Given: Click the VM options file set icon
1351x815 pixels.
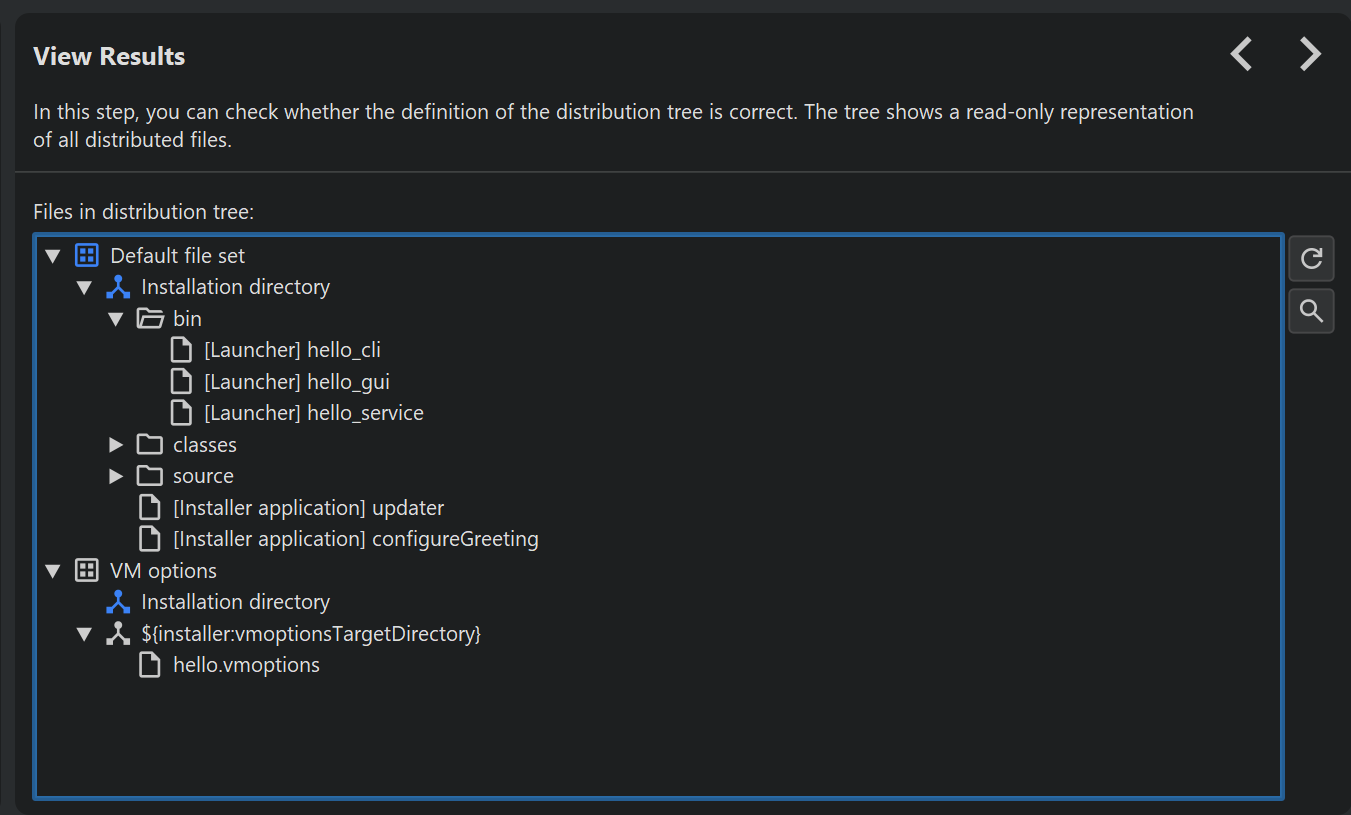Looking at the screenshot, I should click(87, 571).
